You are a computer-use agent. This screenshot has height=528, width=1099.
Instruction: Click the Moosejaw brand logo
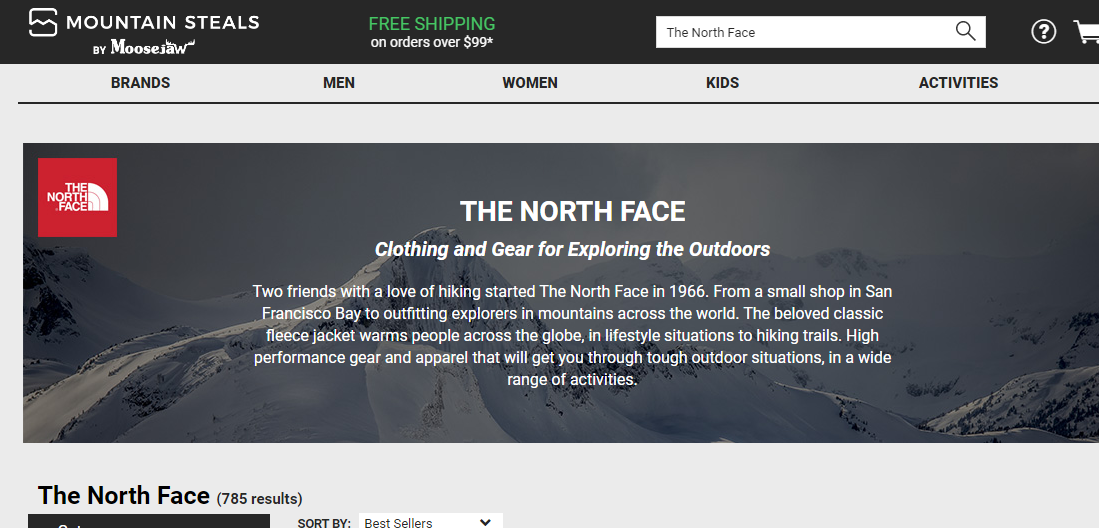(x=152, y=47)
